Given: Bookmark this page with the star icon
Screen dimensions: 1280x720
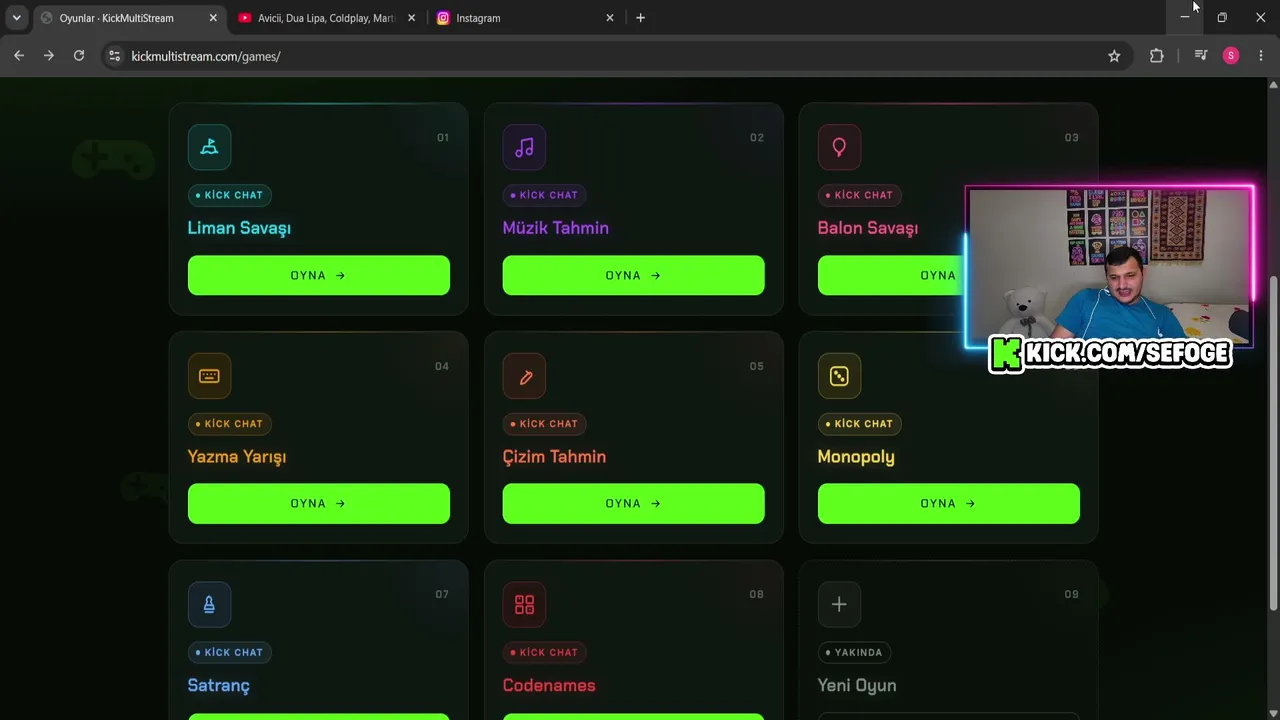Looking at the screenshot, I should coord(1114,56).
